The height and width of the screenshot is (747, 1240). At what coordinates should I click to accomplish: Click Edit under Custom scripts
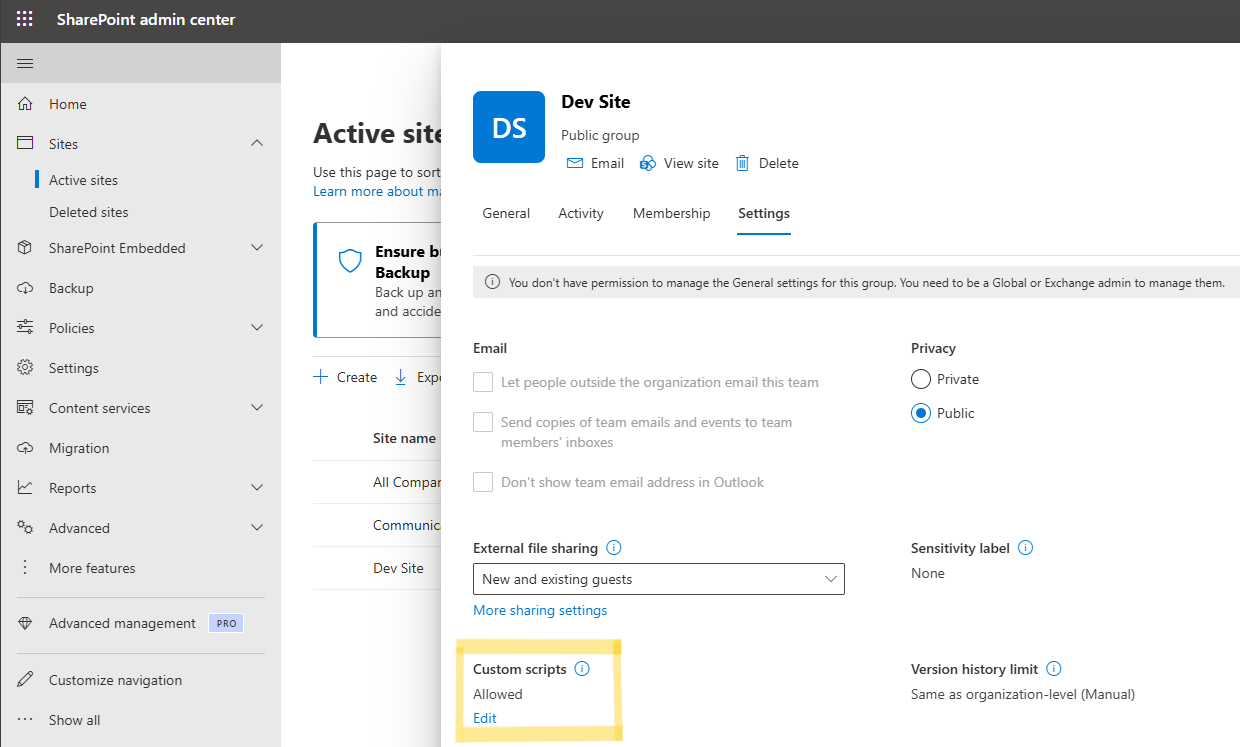coord(485,718)
